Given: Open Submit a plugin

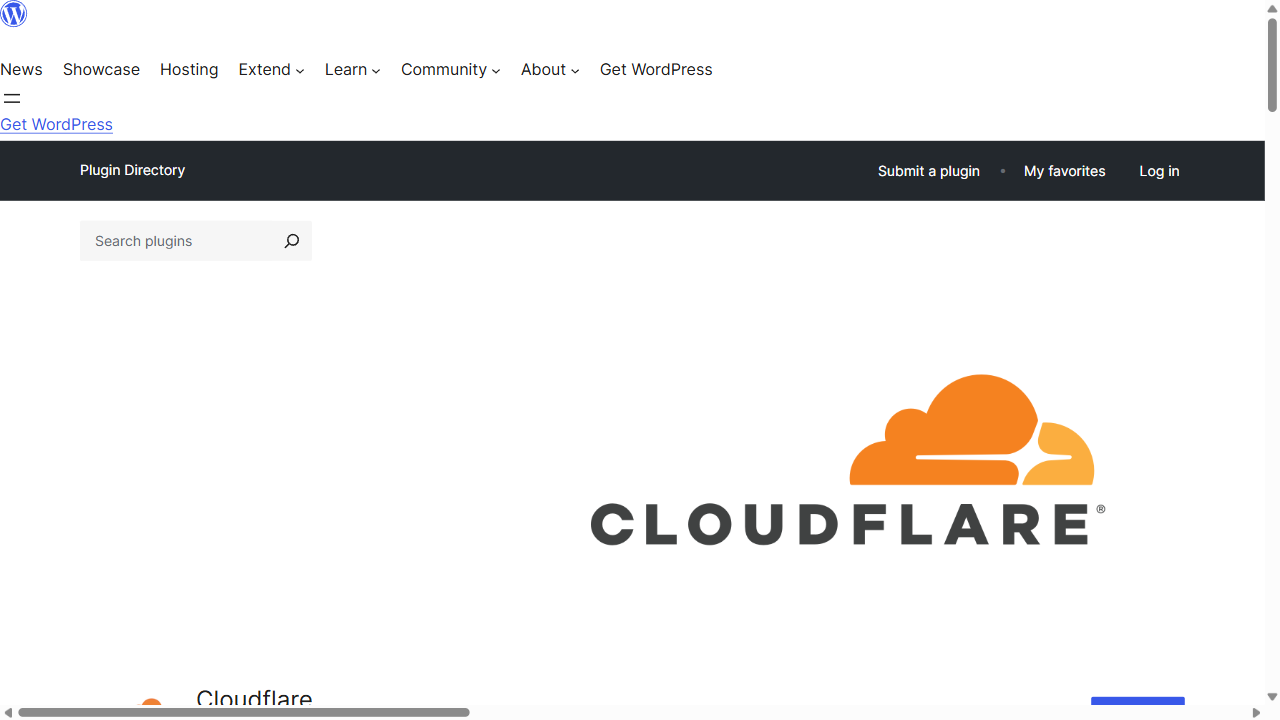Looking at the screenshot, I should click(928, 171).
